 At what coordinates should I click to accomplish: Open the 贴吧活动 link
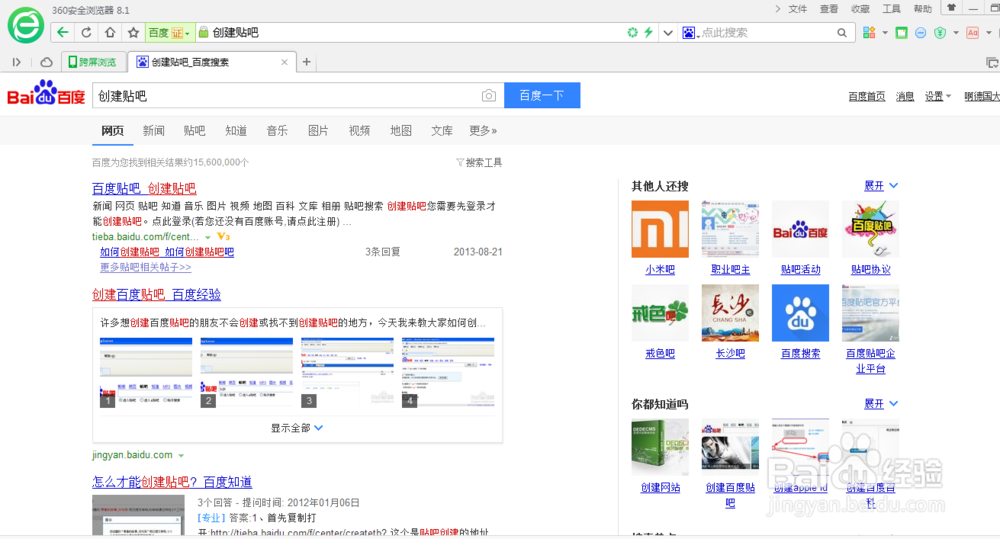click(800, 270)
